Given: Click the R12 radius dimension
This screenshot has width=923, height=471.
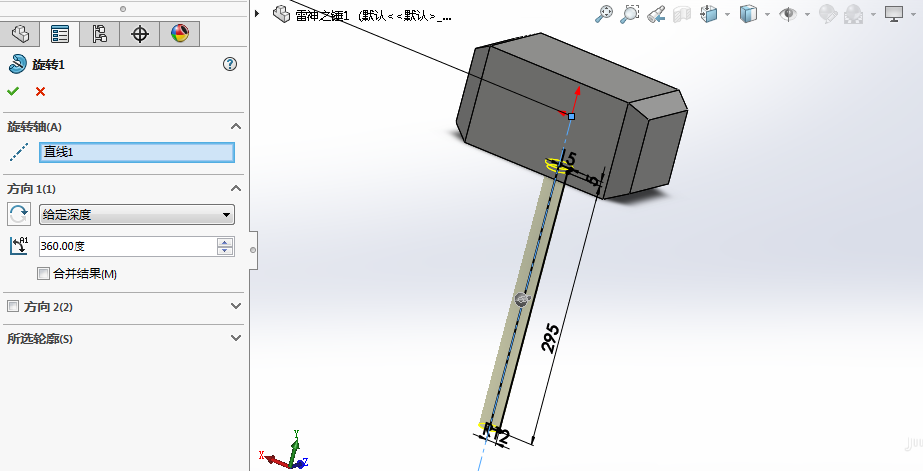Looking at the screenshot, I should point(494,433).
